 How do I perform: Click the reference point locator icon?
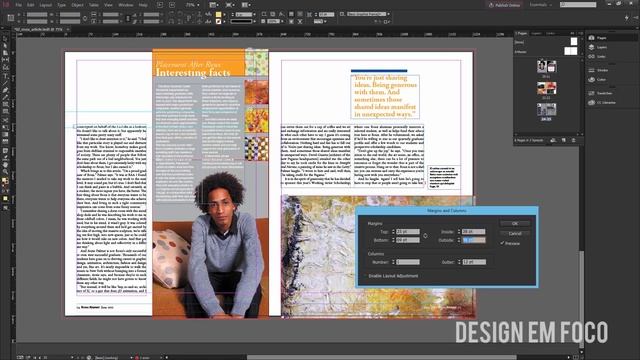pos(11,18)
